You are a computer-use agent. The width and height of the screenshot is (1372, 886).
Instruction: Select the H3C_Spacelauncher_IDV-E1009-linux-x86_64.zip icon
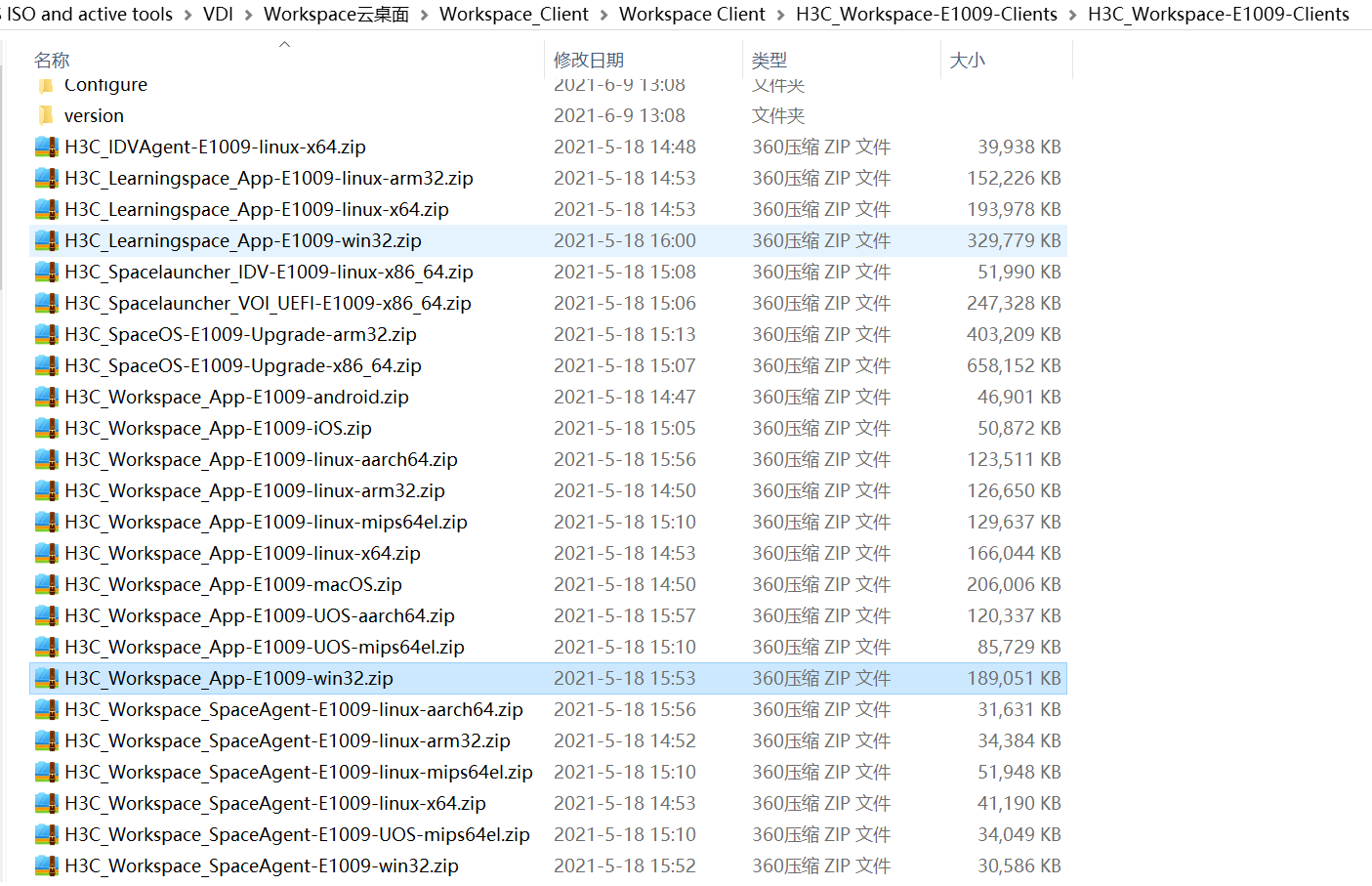46,272
